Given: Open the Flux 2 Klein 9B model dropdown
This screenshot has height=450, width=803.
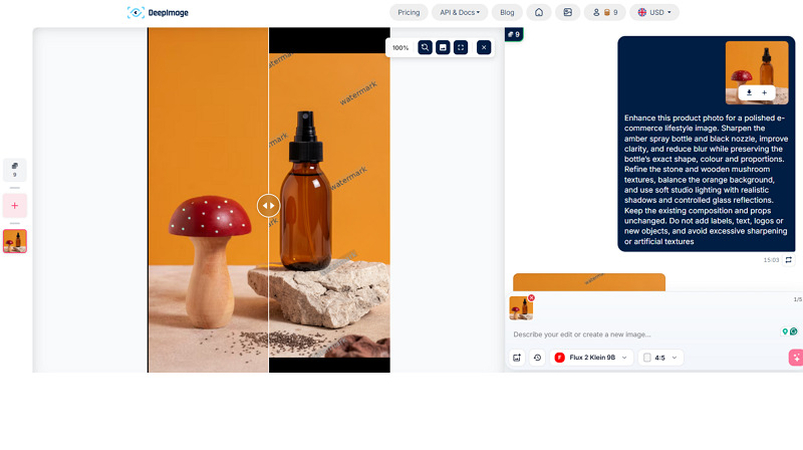Looking at the screenshot, I should coord(591,357).
